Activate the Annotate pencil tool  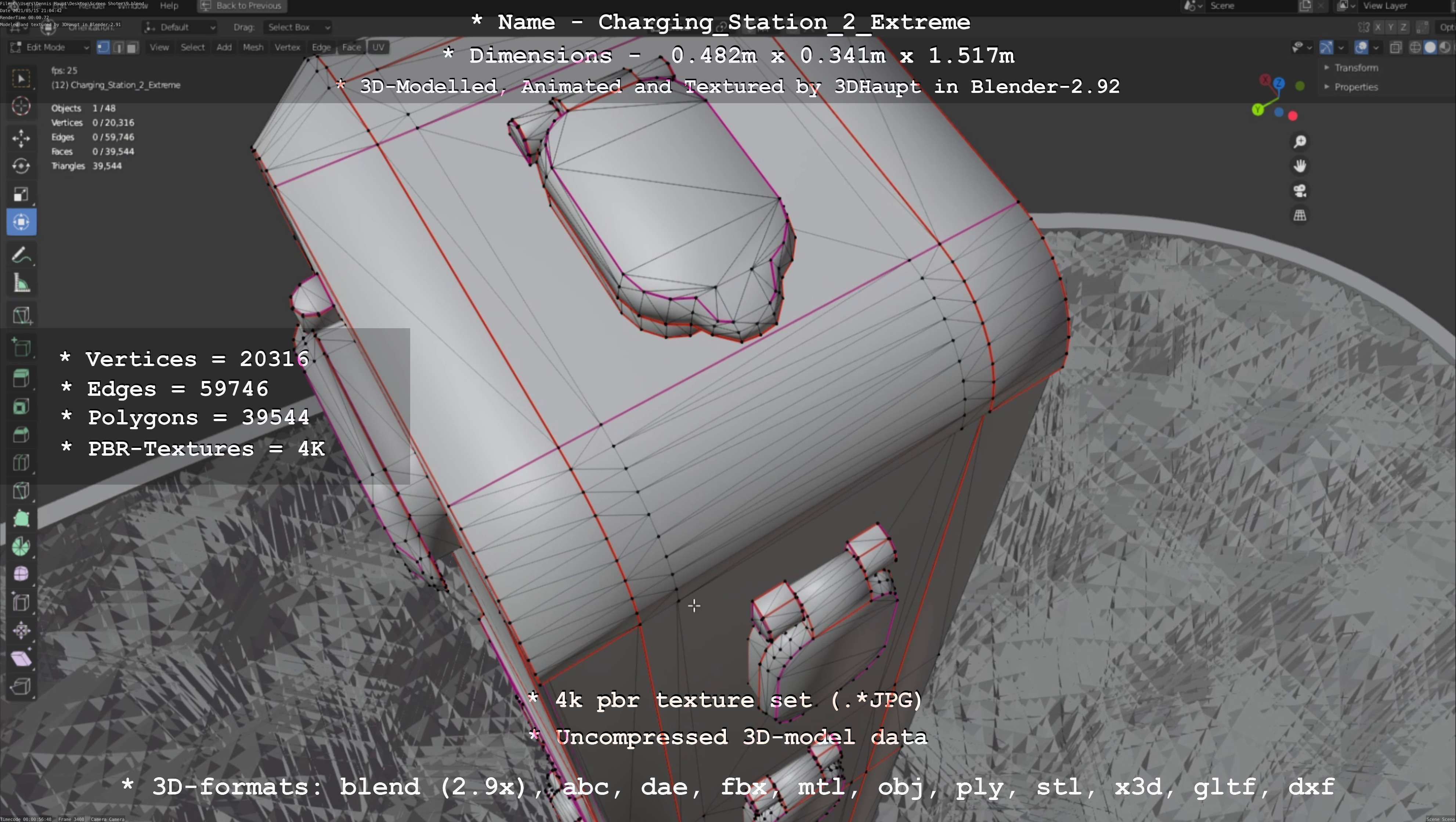[21, 256]
